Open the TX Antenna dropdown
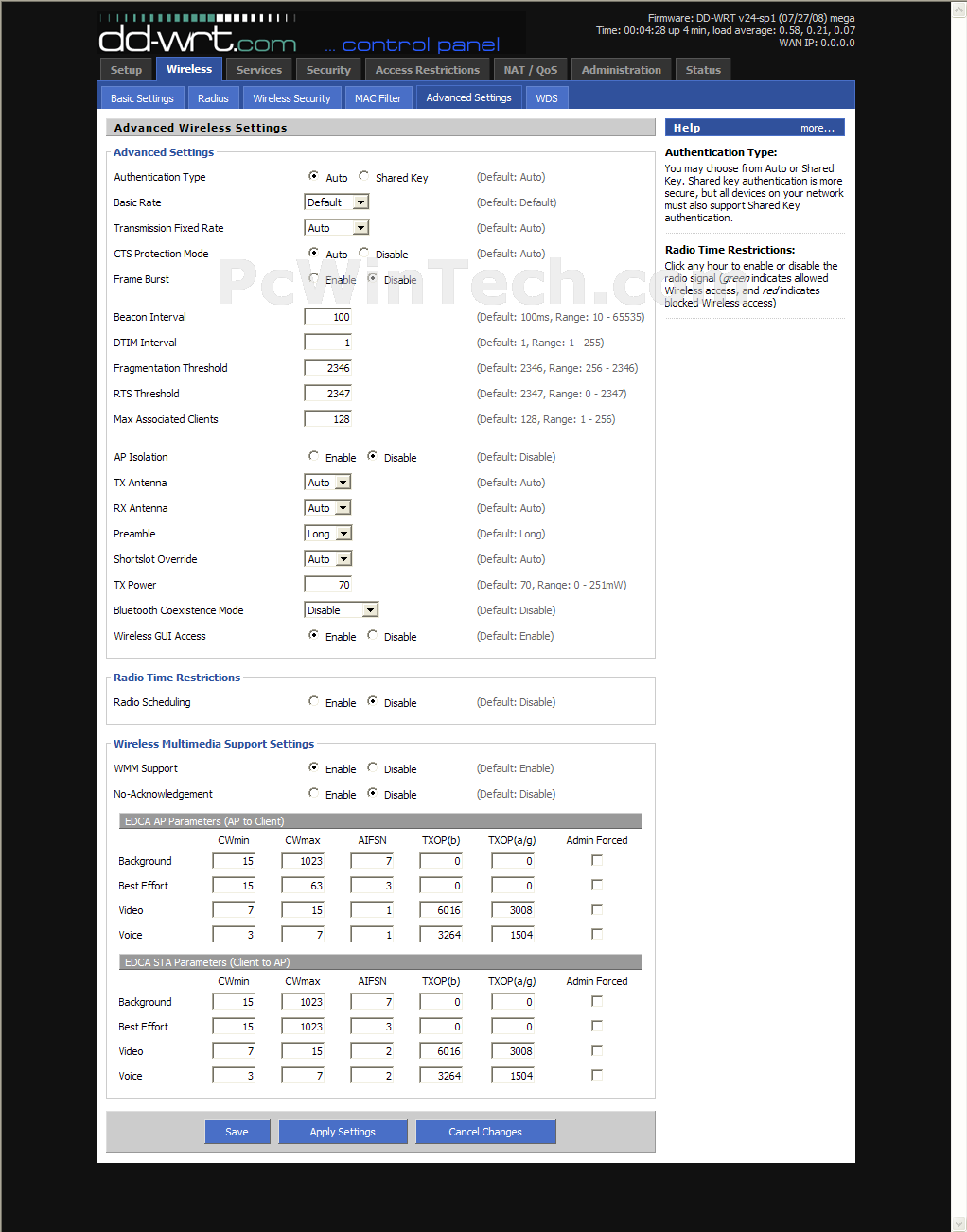Image resolution: width=967 pixels, height=1232 pixels. (x=327, y=483)
